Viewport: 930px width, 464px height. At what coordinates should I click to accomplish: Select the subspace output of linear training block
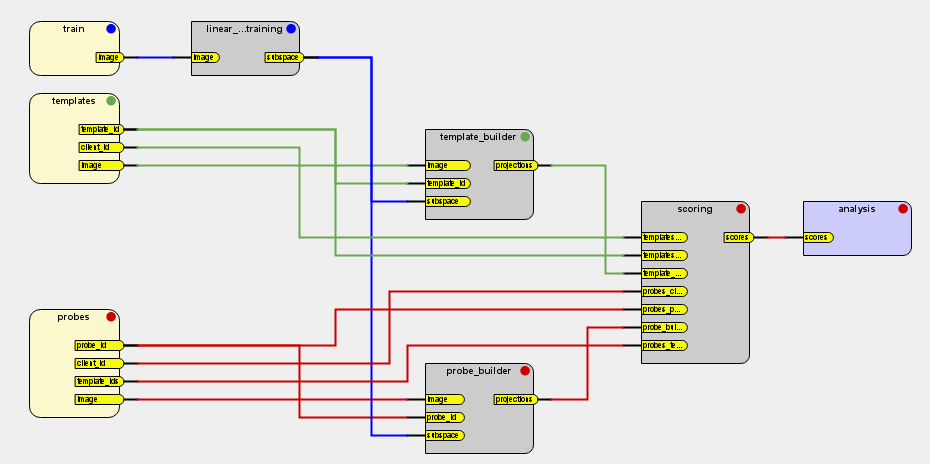click(283, 57)
